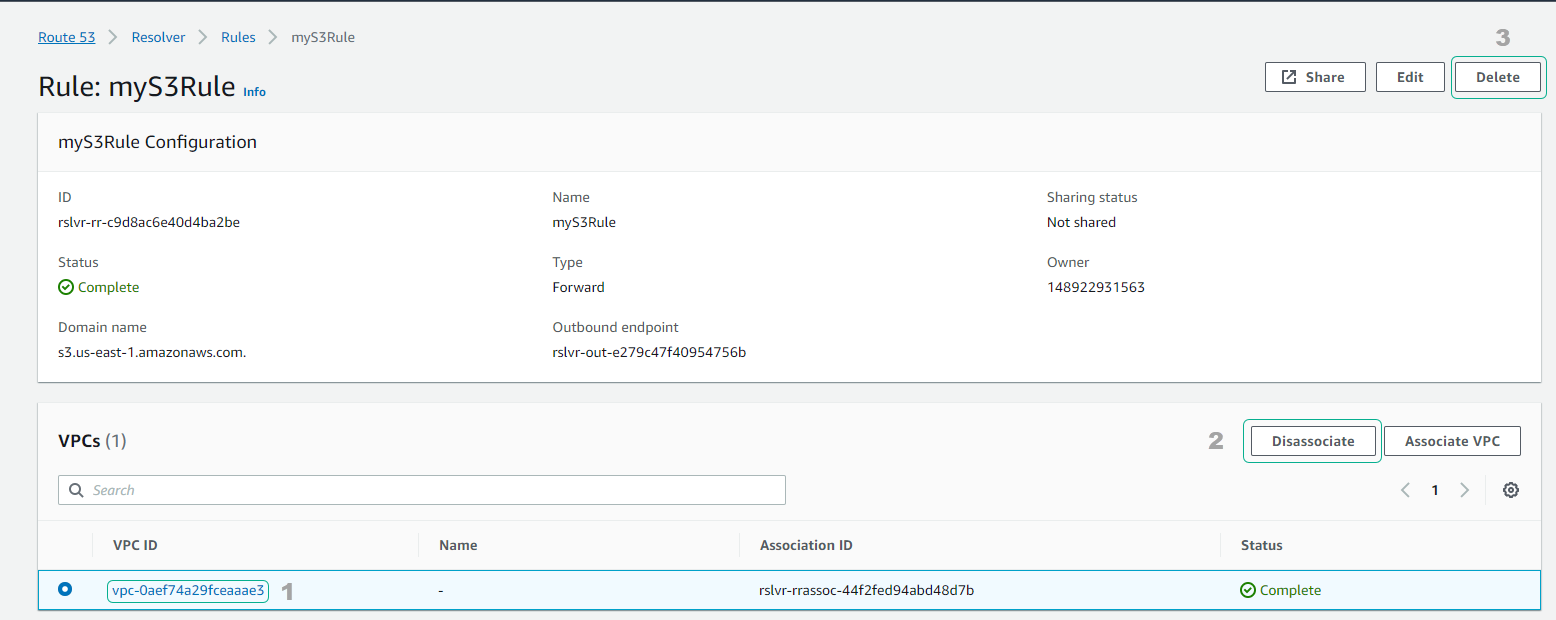Select the radio button for vpc-0aef74a29fceaaae3
Viewport: 1556px width, 620px height.
click(x=65, y=590)
